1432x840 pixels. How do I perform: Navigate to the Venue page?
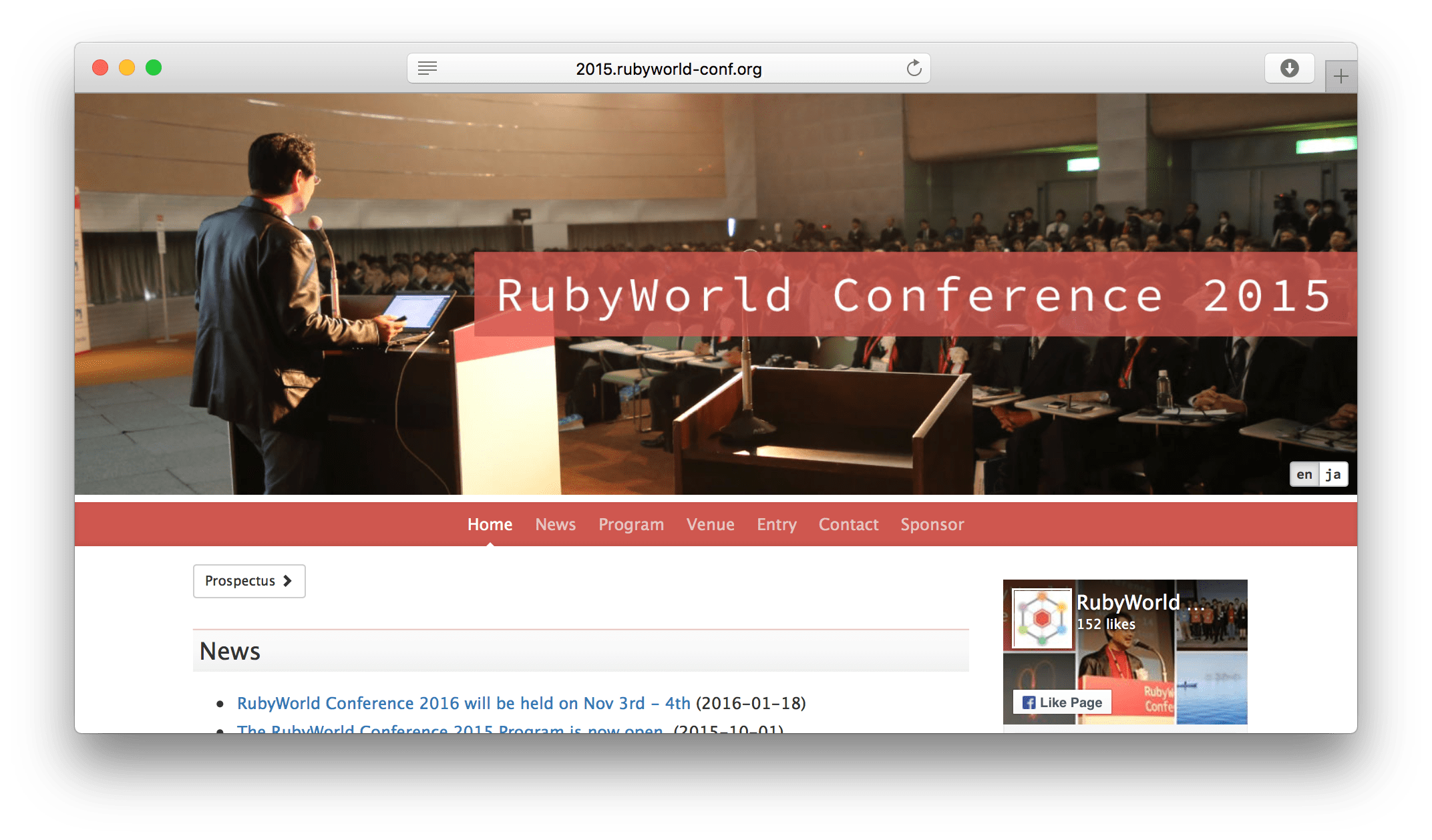pos(710,524)
